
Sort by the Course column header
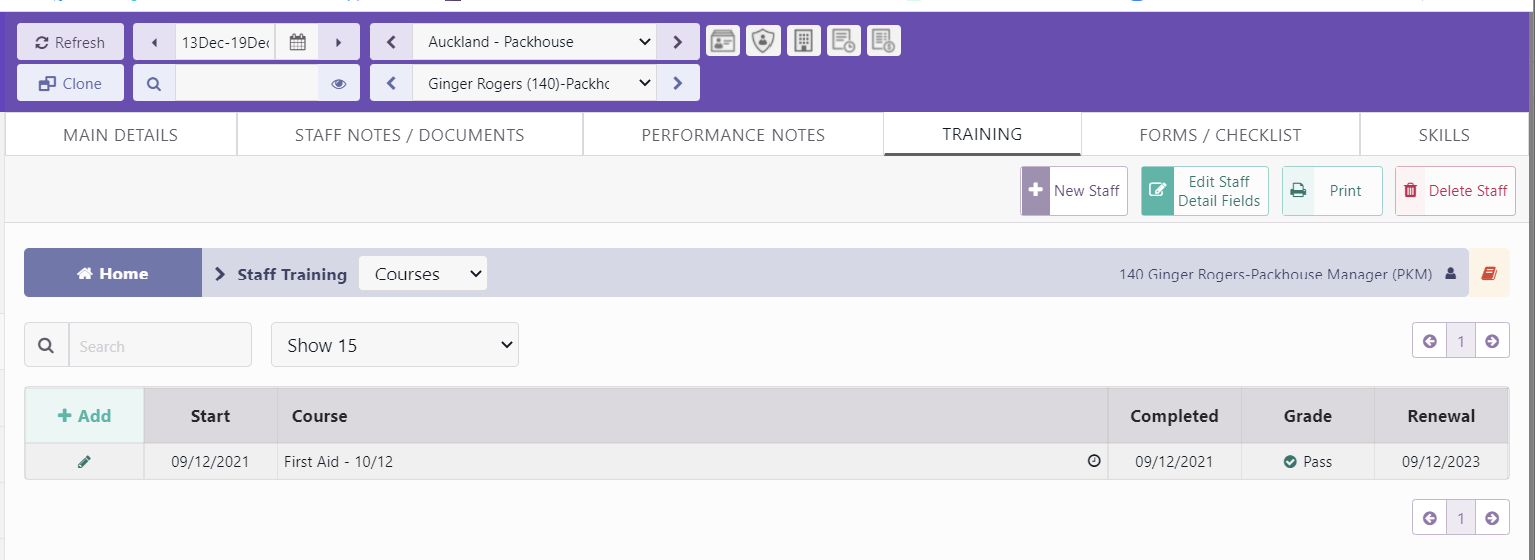tap(692, 416)
